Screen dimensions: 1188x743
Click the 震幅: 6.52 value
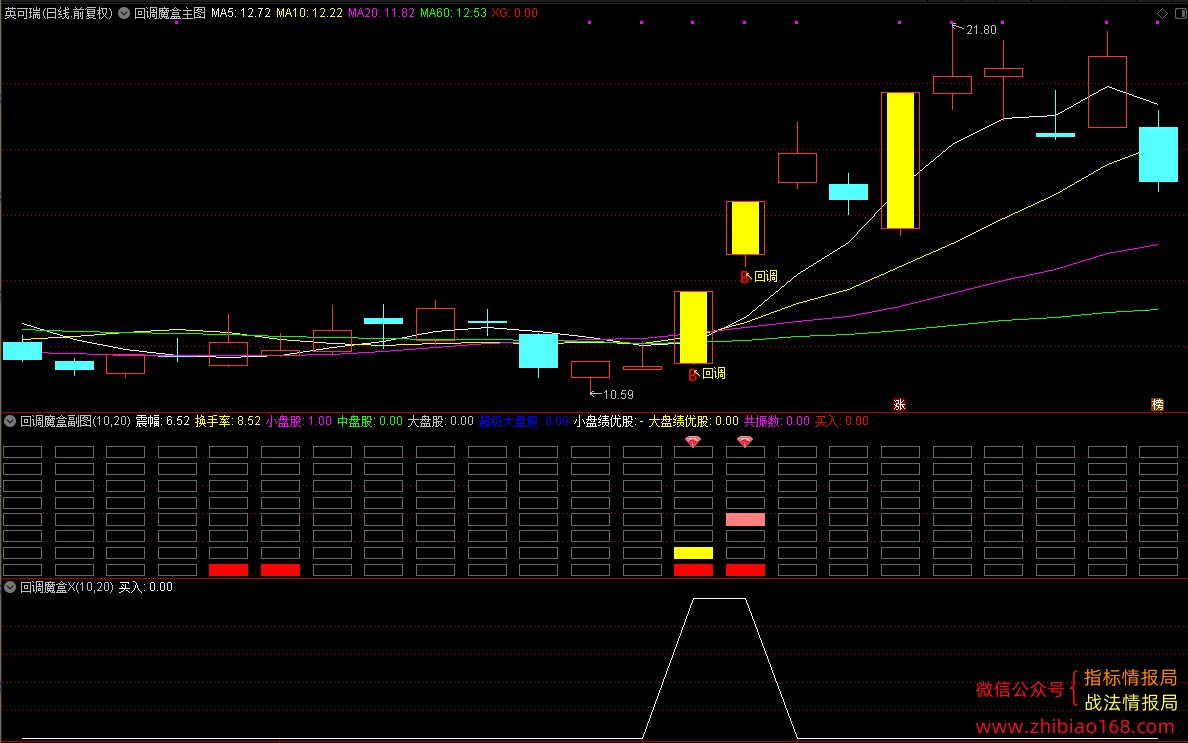pos(162,421)
